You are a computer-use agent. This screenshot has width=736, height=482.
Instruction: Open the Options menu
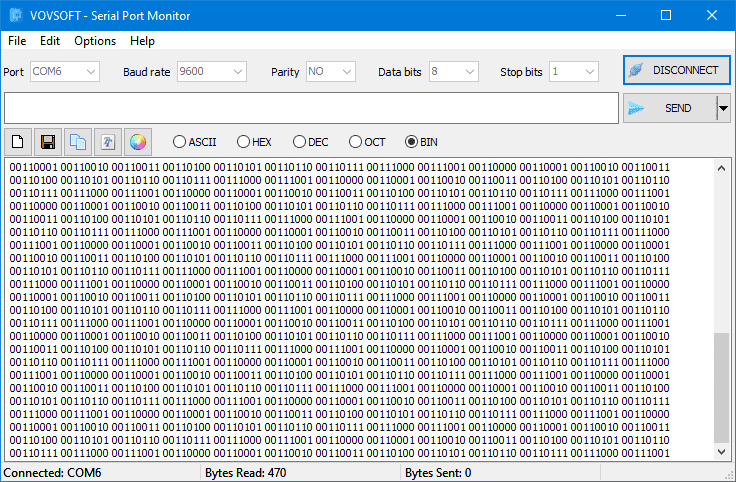tap(95, 41)
